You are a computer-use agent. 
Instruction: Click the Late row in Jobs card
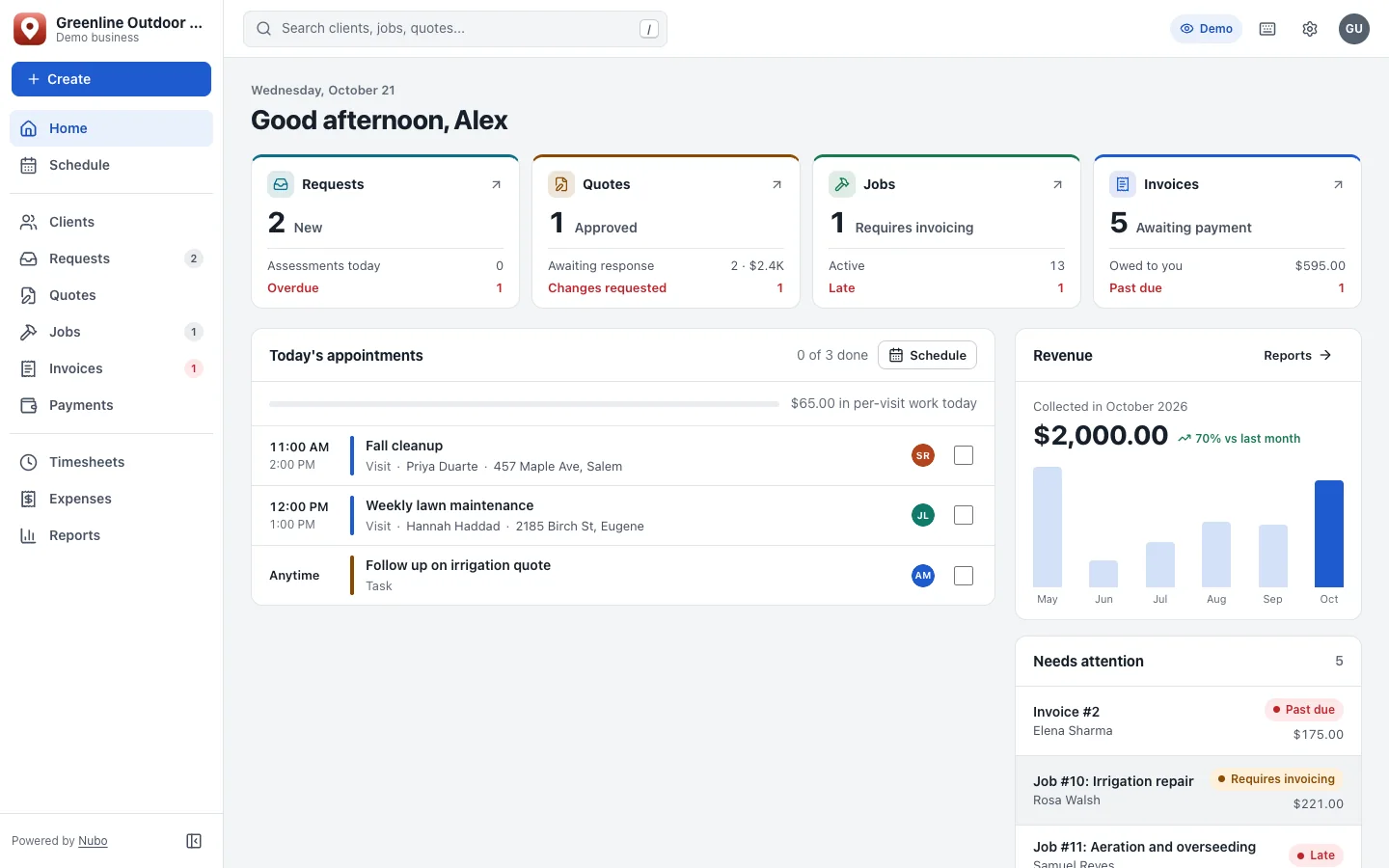pos(946,287)
